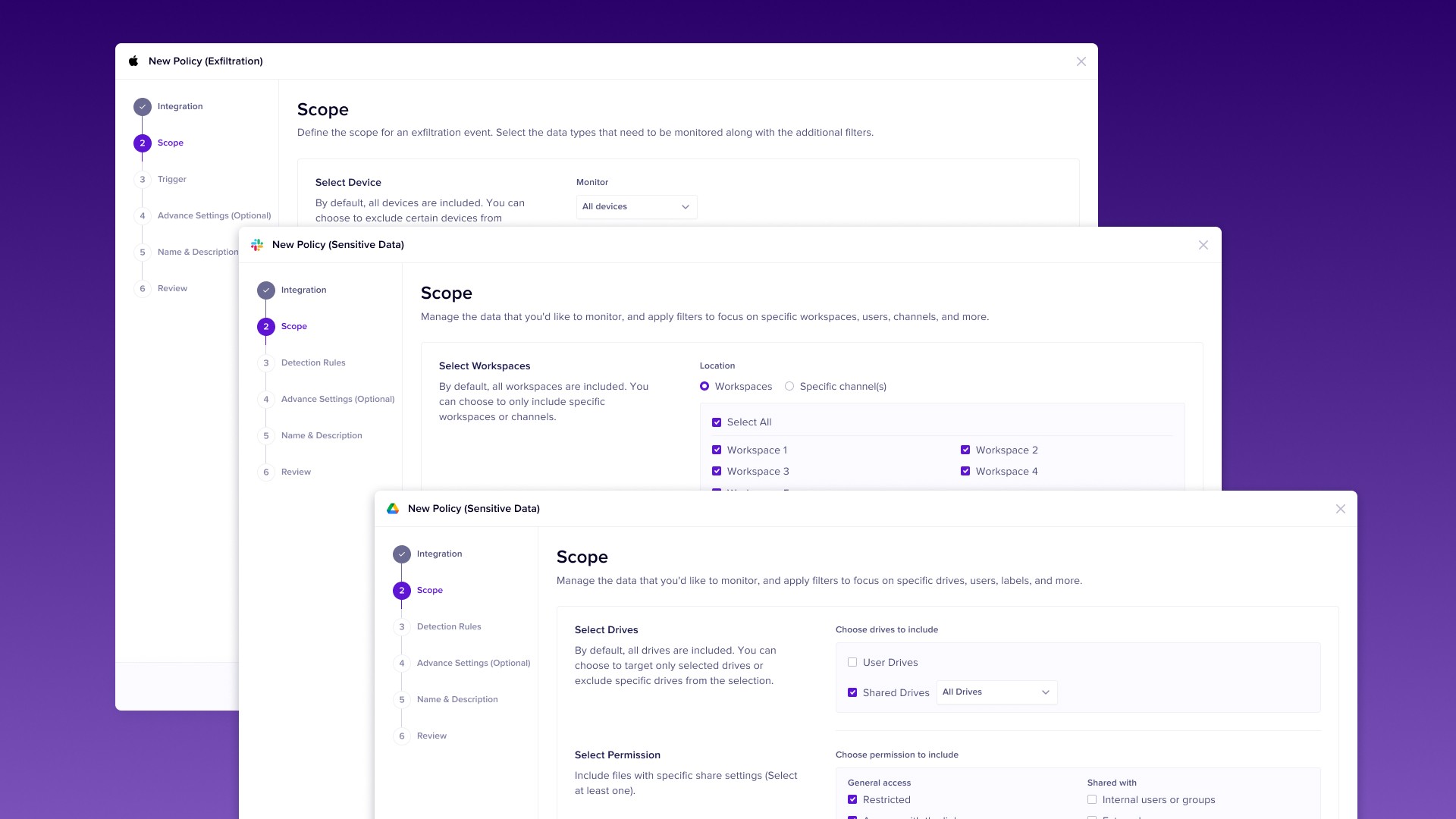The height and width of the screenshot is (819, 1456).
Task: Click the Scope step label in Exfiltration window
Action: (x=171, y=143)
